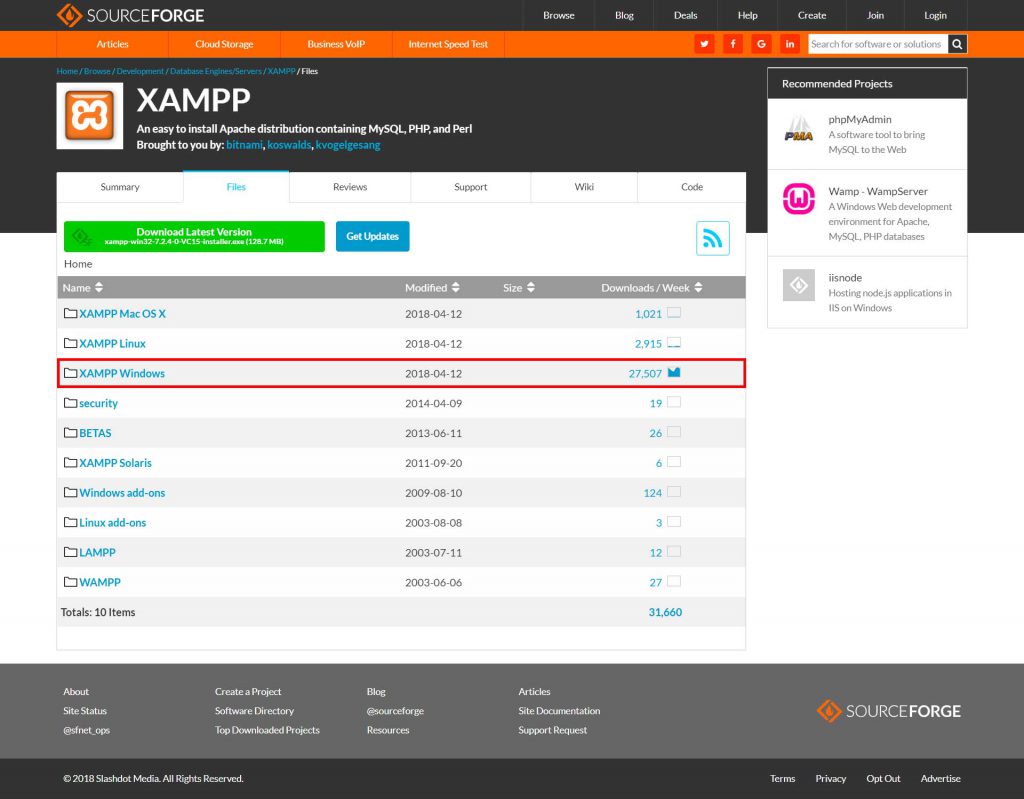Click the WampServer project icon
This screenshot has width=1024, height=799.
coord(799,199)
